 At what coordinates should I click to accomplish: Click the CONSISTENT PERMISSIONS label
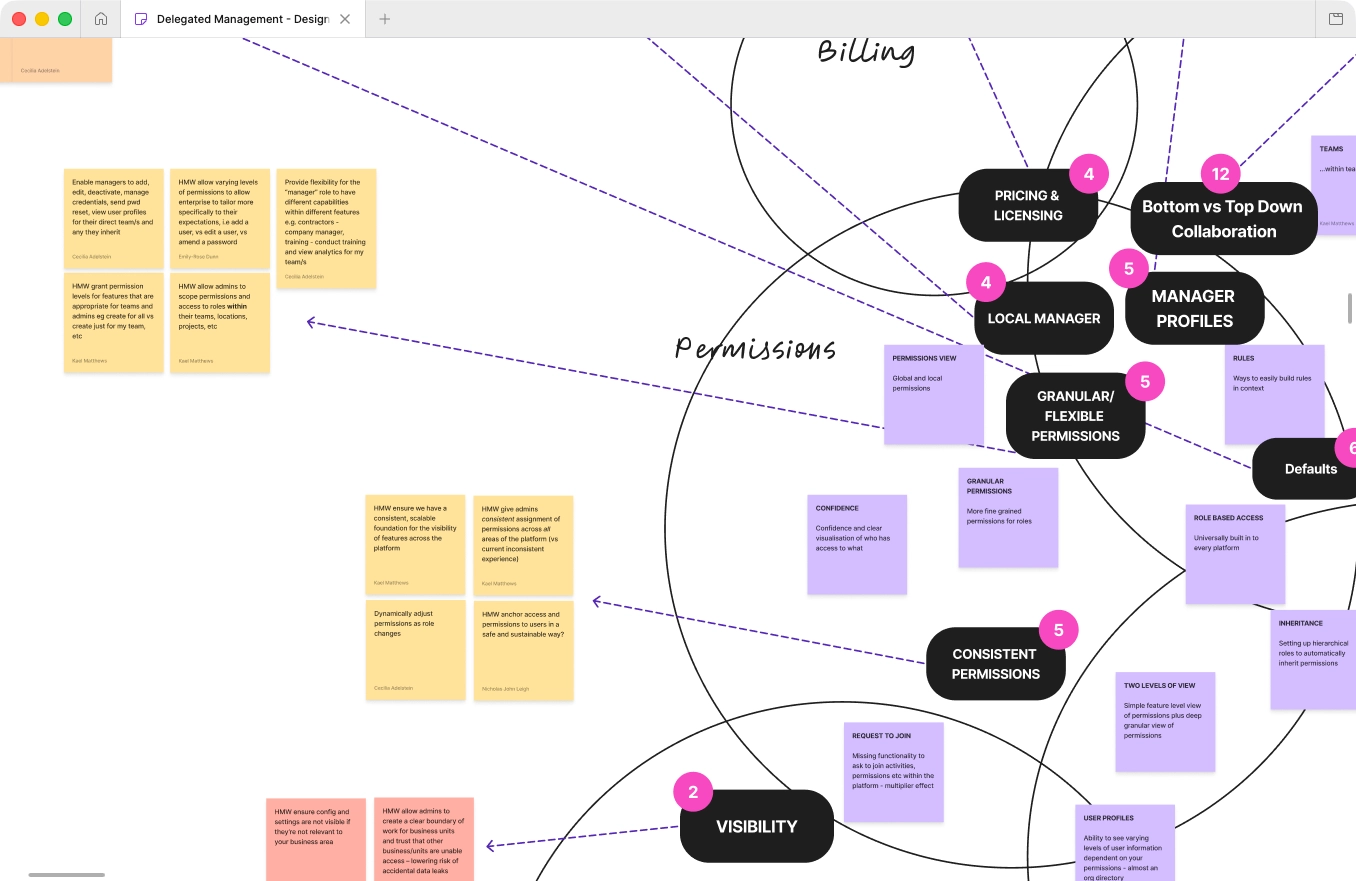coord(995,664)
